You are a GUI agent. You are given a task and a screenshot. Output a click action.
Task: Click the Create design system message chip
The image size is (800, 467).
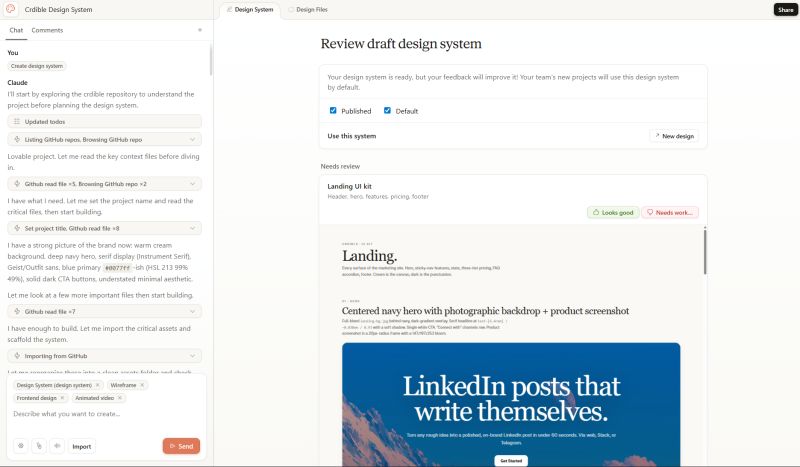pyautogui.click(x=37, y=66)
